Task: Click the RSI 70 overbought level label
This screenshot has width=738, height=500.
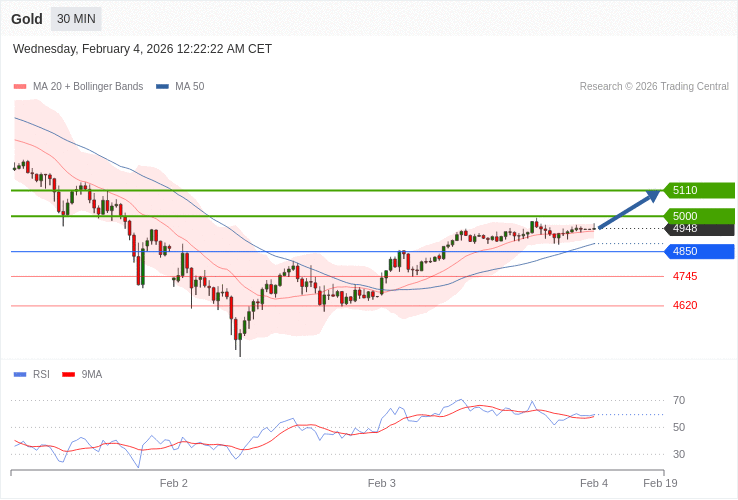Action: coord(679,401)
